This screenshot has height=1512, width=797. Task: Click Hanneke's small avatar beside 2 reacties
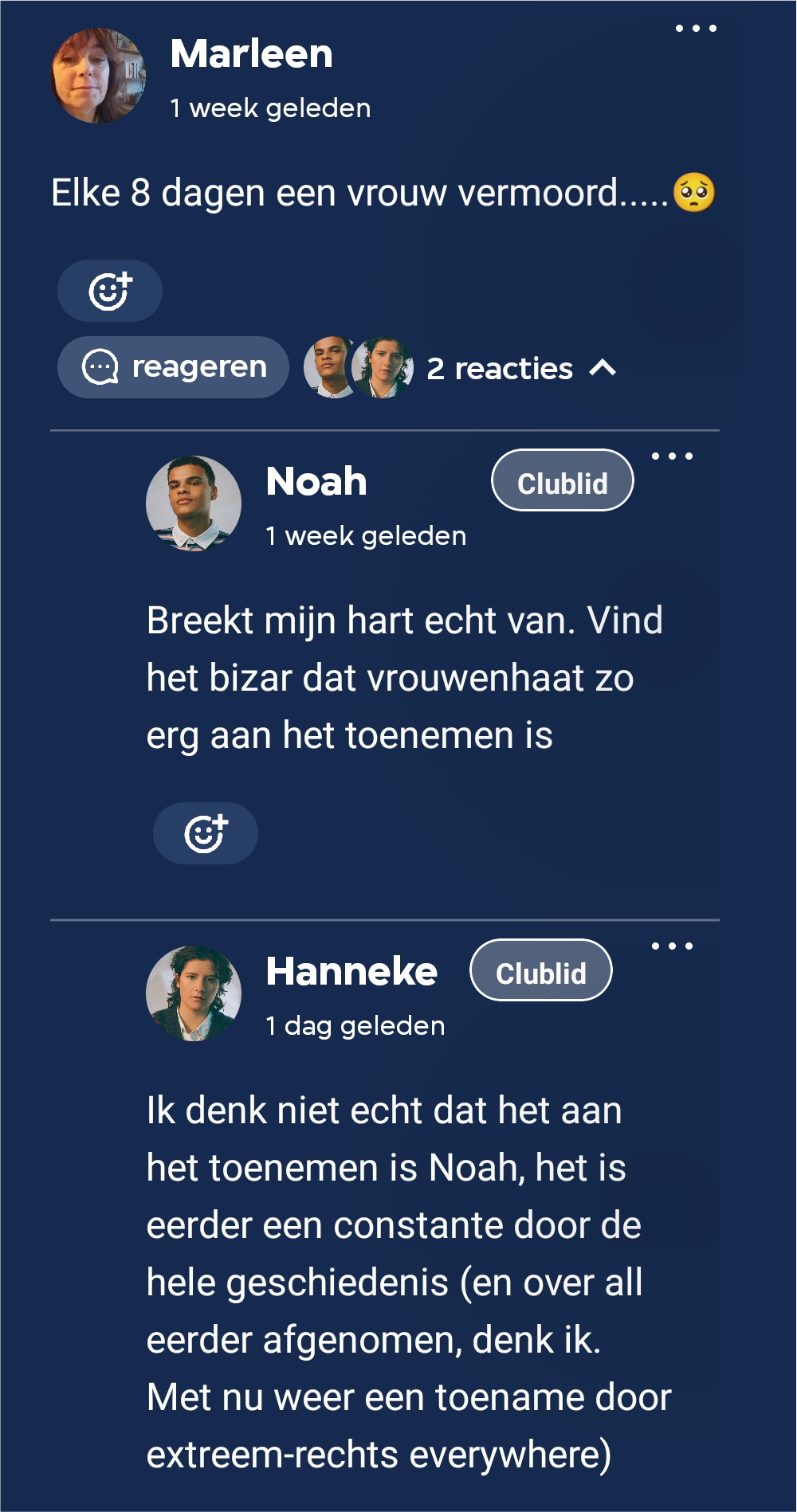coord(385,367)
